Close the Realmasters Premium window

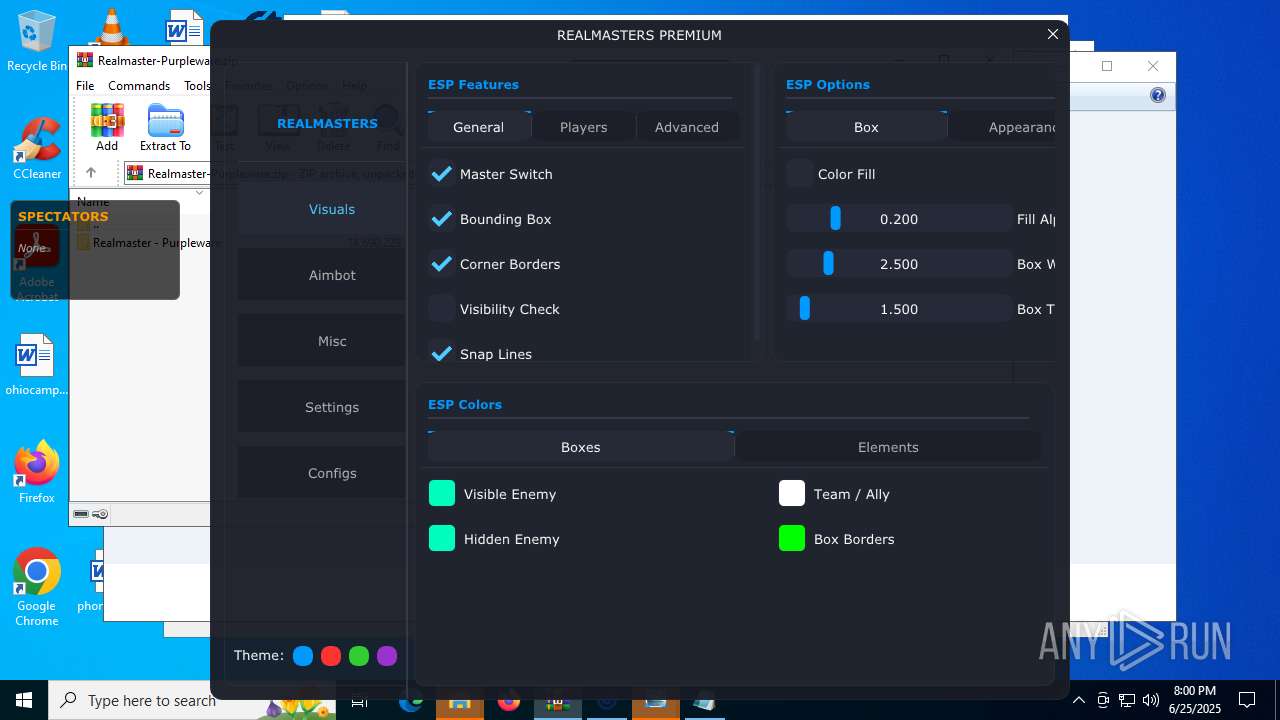point(1052,34)
